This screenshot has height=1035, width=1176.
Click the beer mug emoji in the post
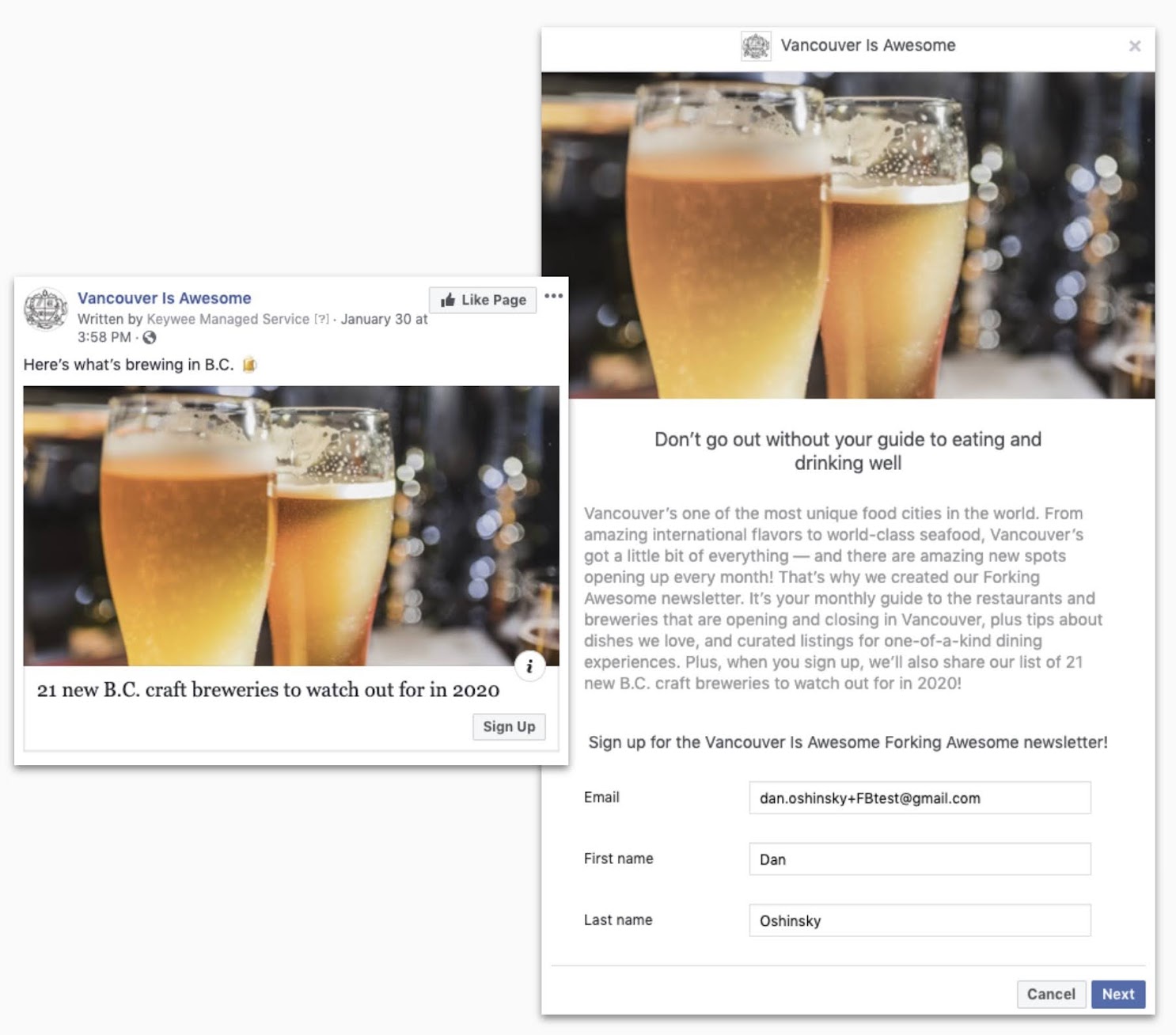(249, 365)
